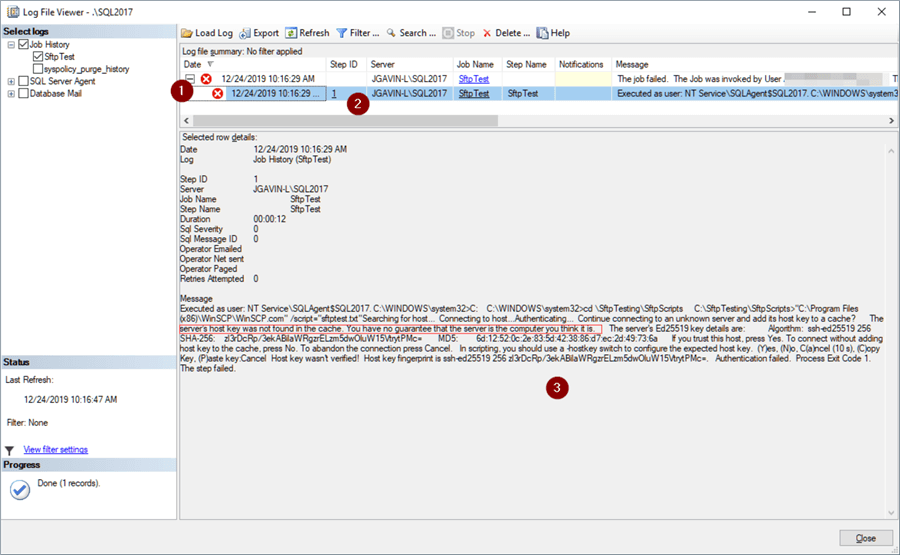Click the funnel icon beside View filter settings
This screenshot has height=555, width=900.
pyautogui.click(x=9, y=450)
